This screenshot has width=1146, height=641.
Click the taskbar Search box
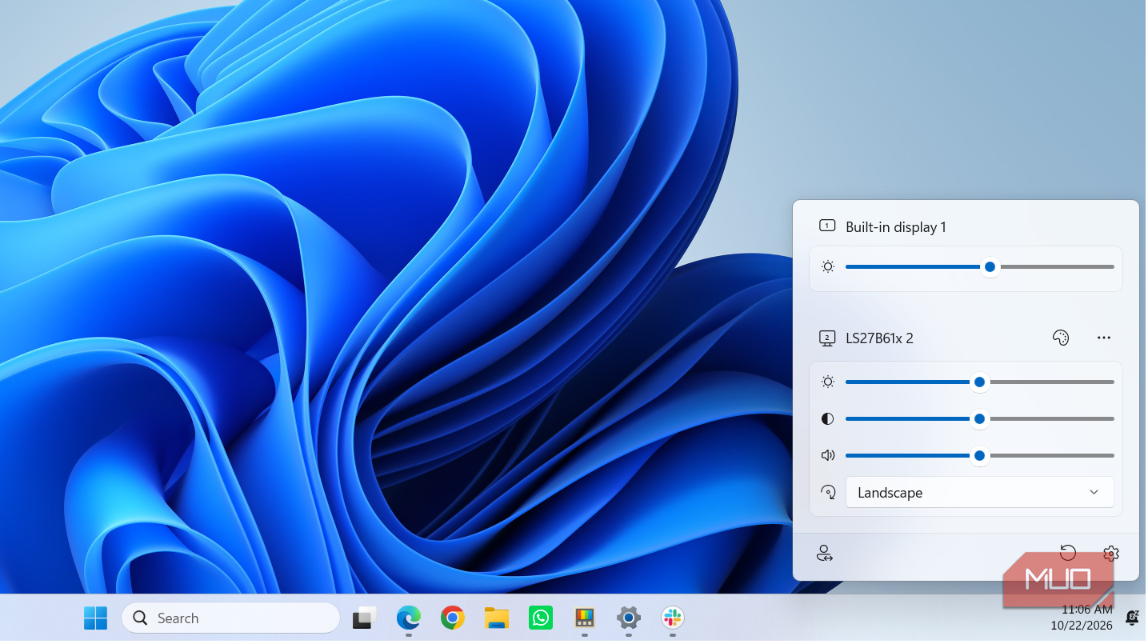pyautogui.click(x=230, y=618)
